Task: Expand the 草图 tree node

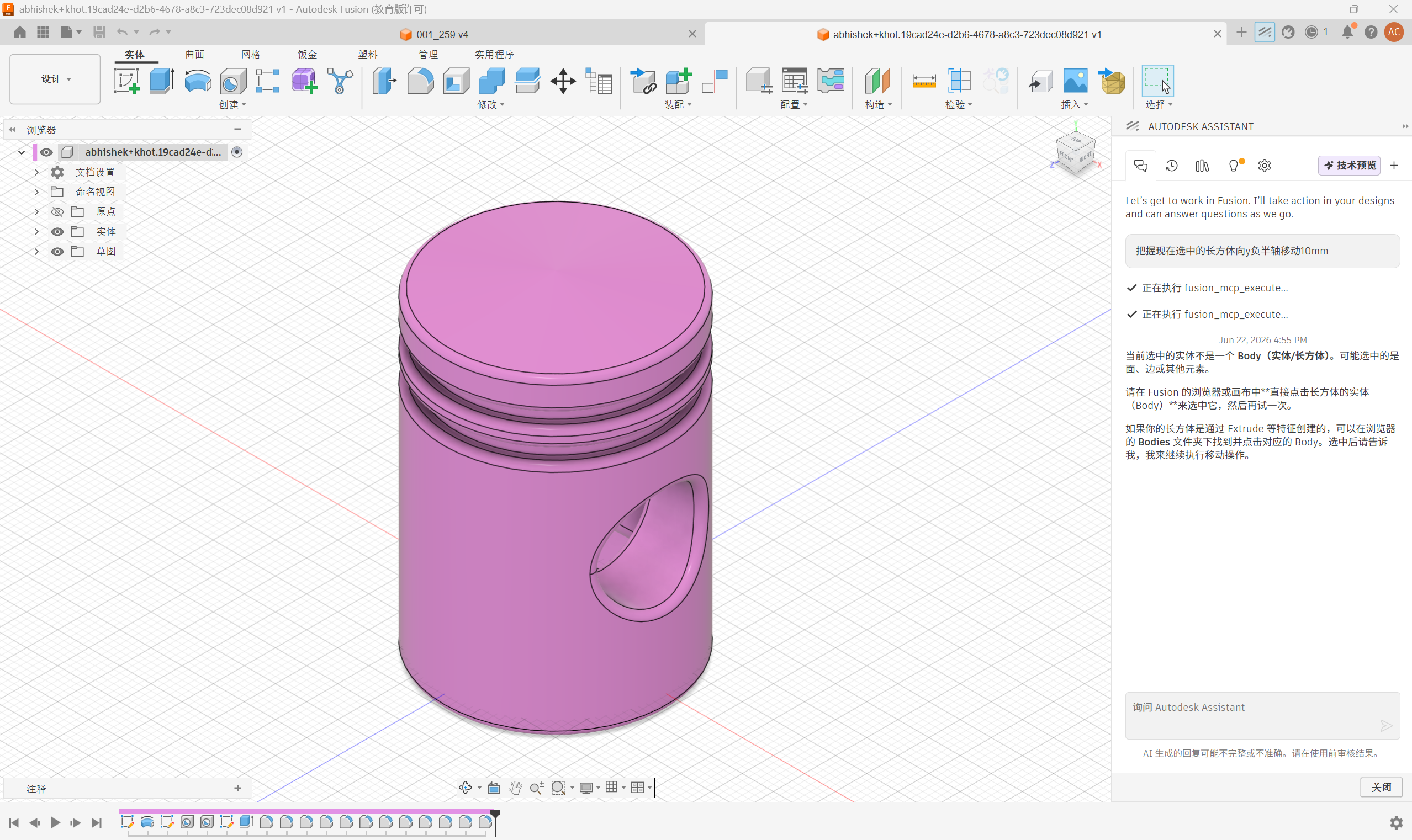Action: [x=36, y=251]
